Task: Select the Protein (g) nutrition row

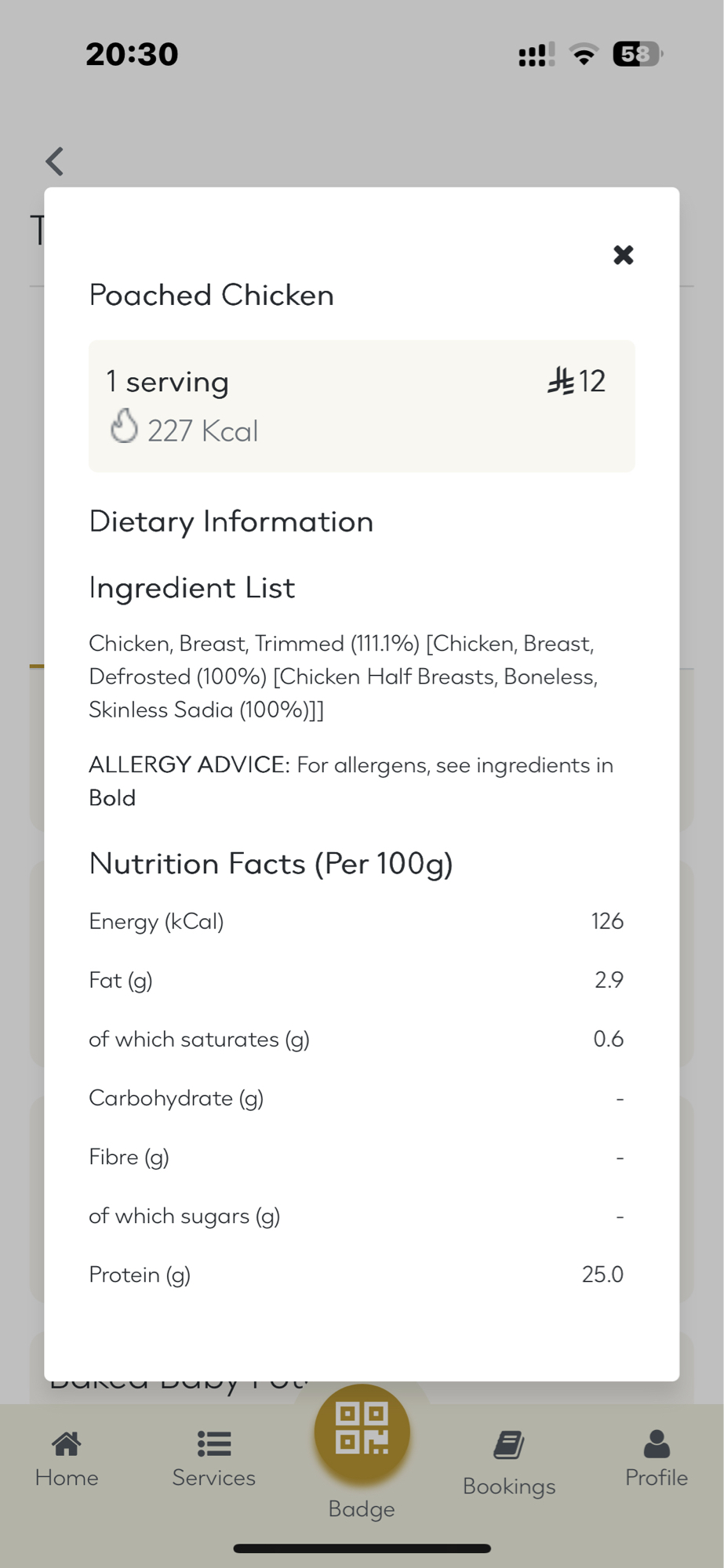Action: [356, 1275]
